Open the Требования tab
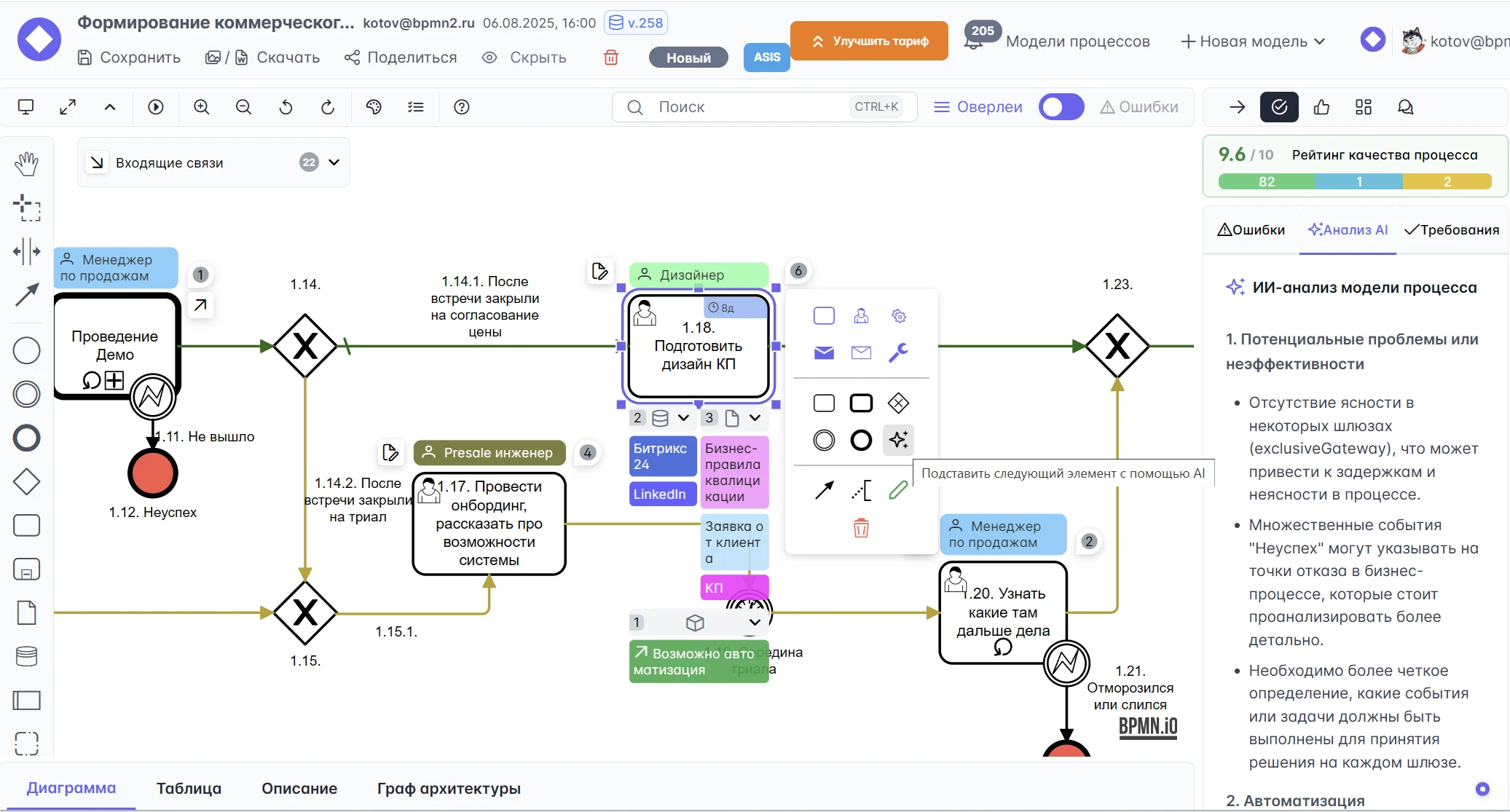 coord(1451,230)
